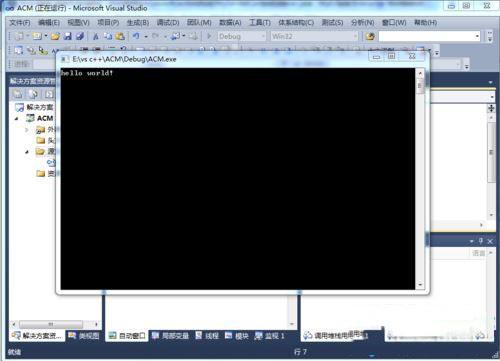Click the Save All icon
The image size is (500, 361).
pyautogui.click(x=80, y=36)
